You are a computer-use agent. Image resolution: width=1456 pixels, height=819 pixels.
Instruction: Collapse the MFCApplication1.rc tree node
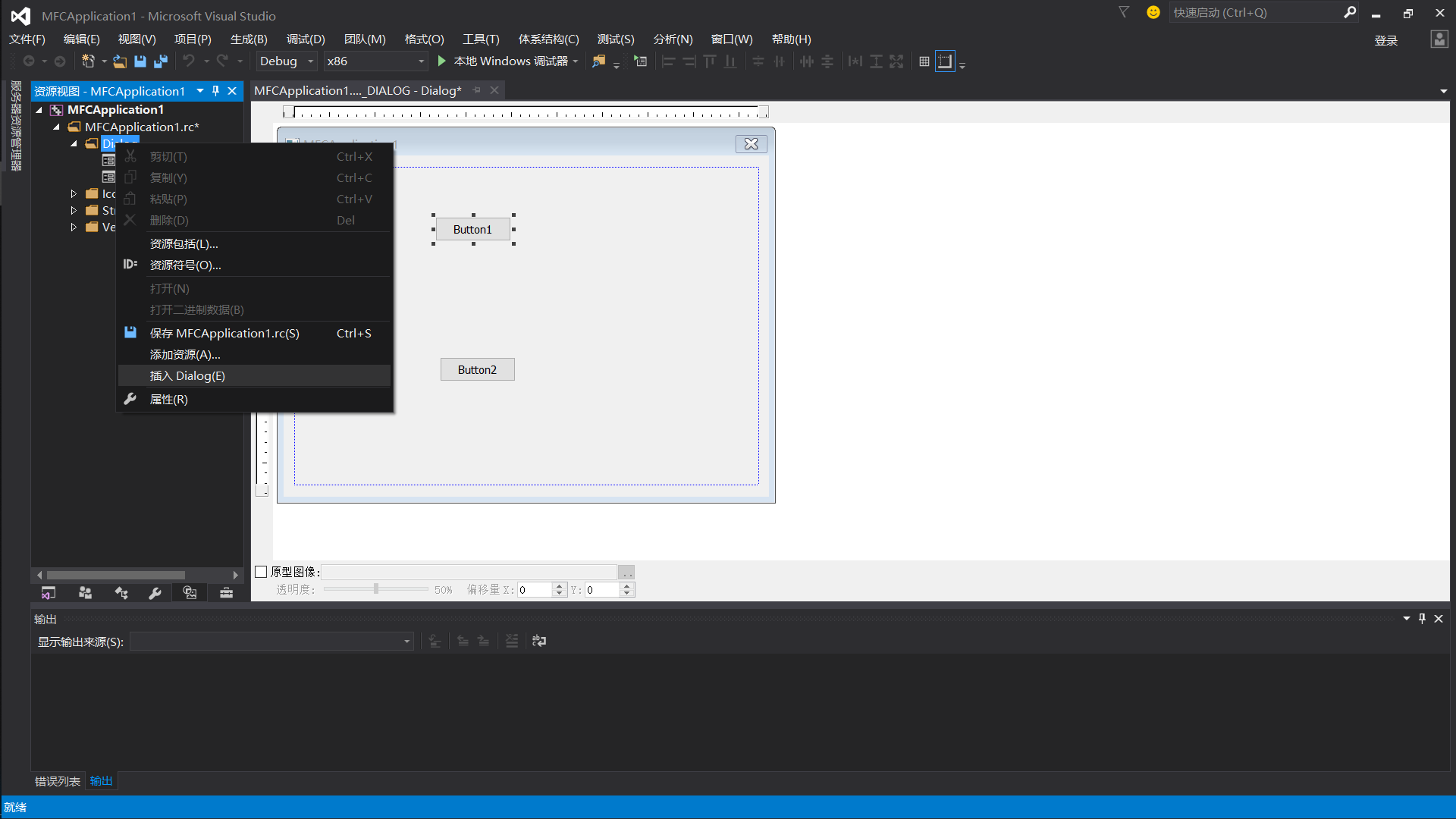point(56,127)
